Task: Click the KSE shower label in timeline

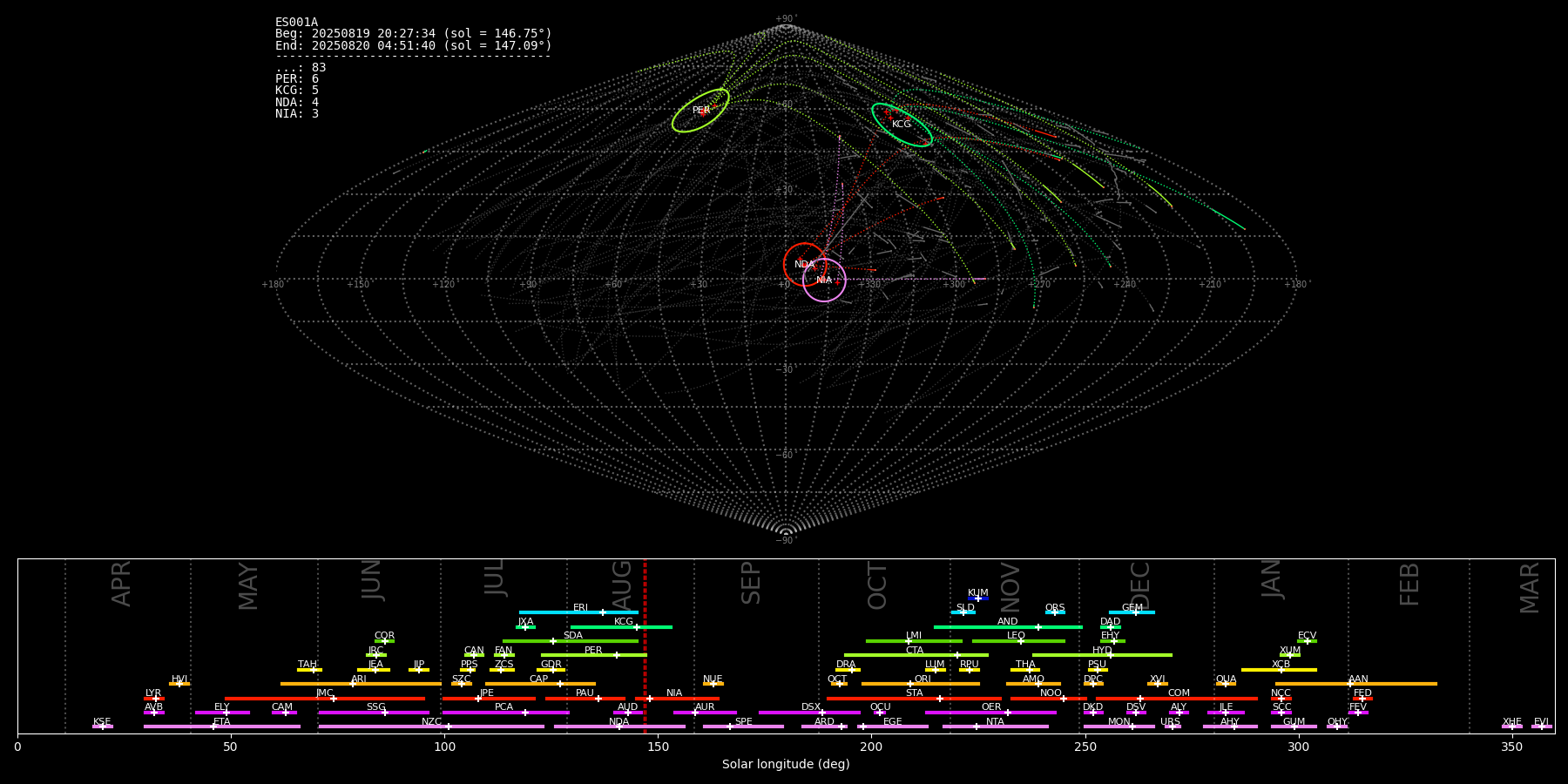Action: 102,721
